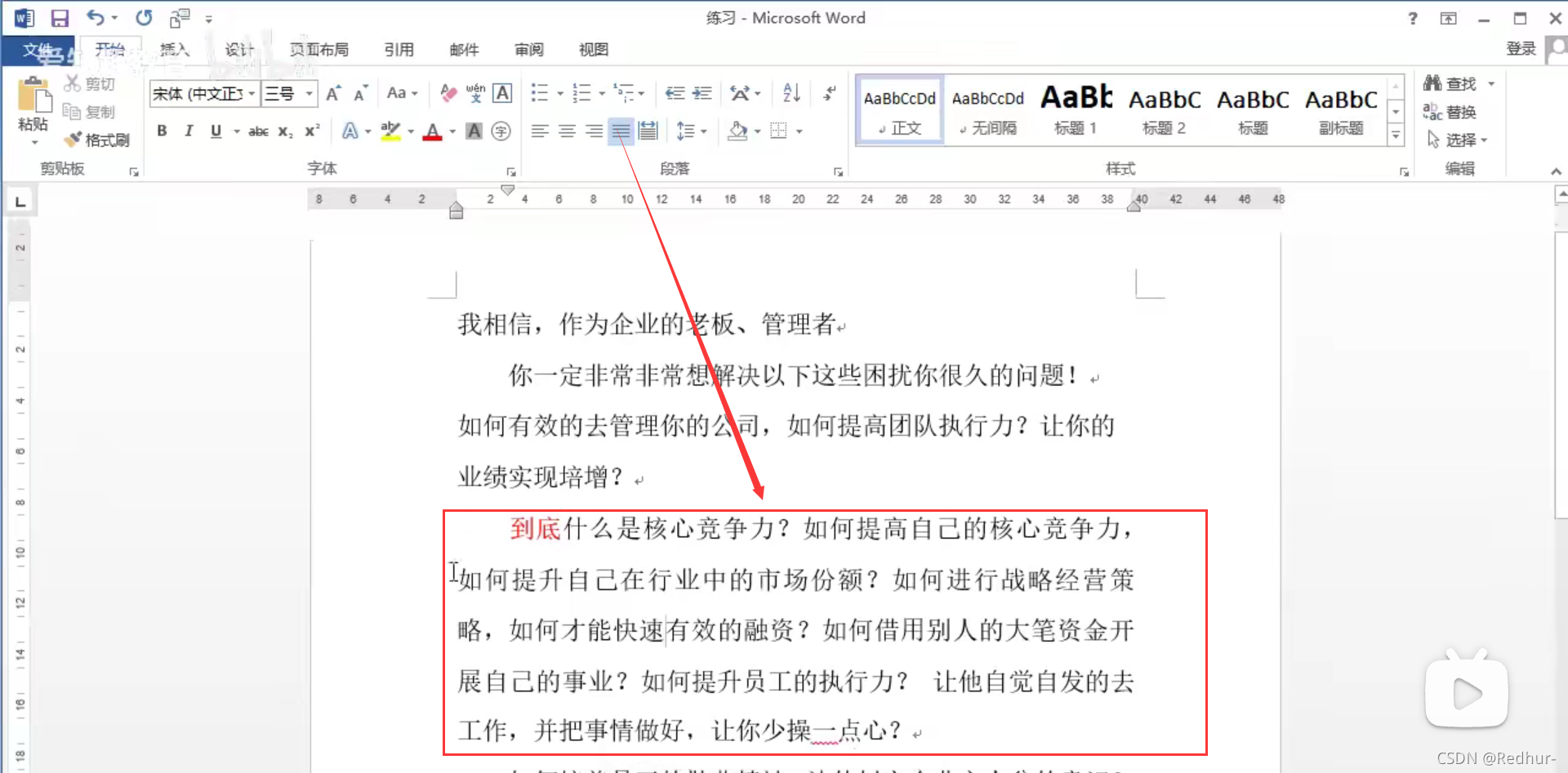This screenshot has width=1568, height=773.
Task: Switch to the 视图 ribbon tab
Action: [593, 50]
